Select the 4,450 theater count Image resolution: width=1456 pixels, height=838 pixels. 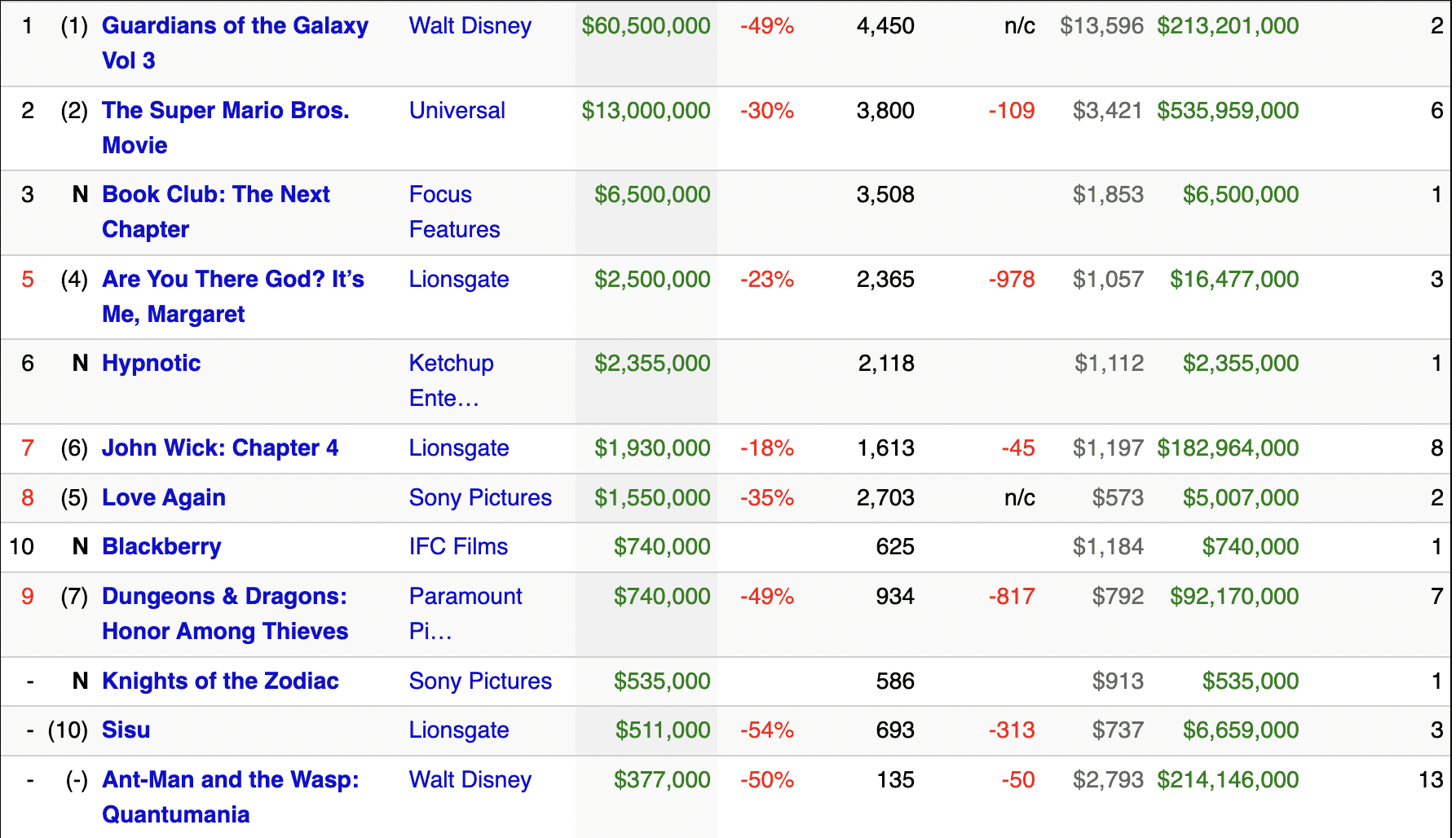(x=885, y=26)
